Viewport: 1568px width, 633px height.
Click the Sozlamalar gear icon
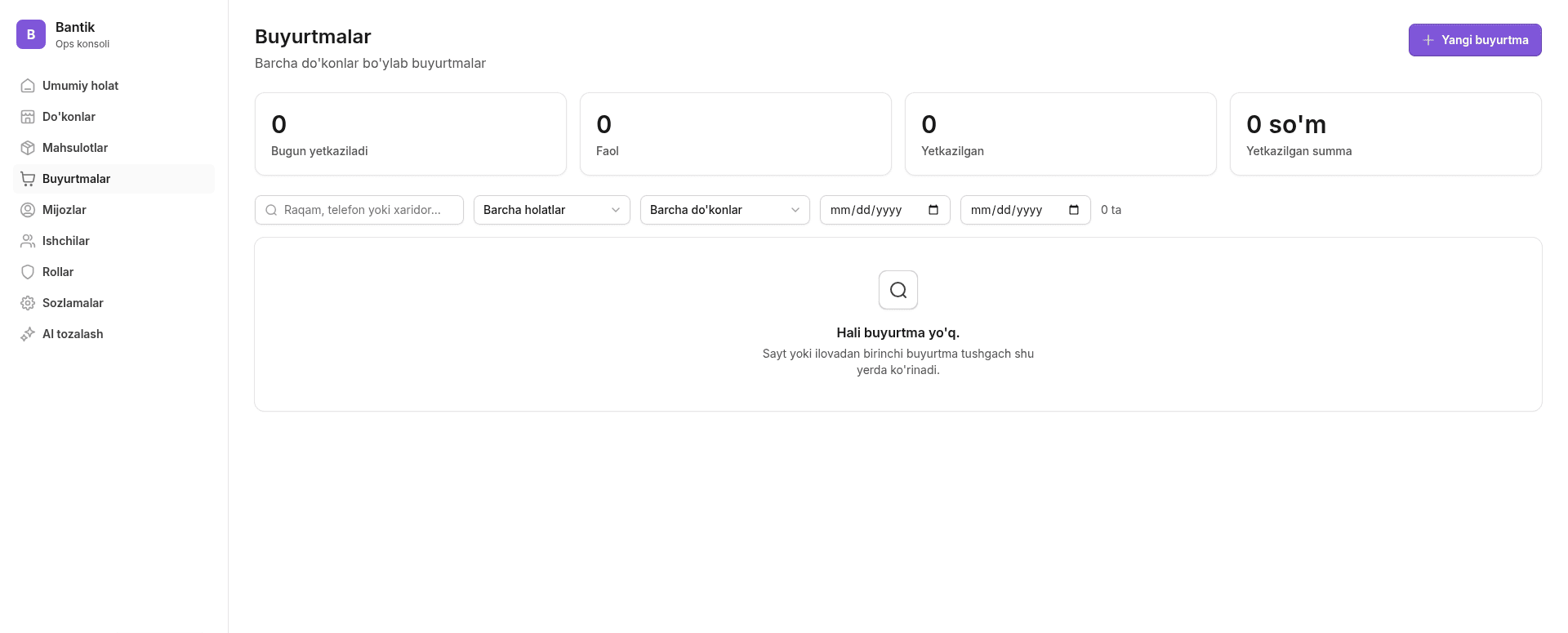tap(28, 303)
